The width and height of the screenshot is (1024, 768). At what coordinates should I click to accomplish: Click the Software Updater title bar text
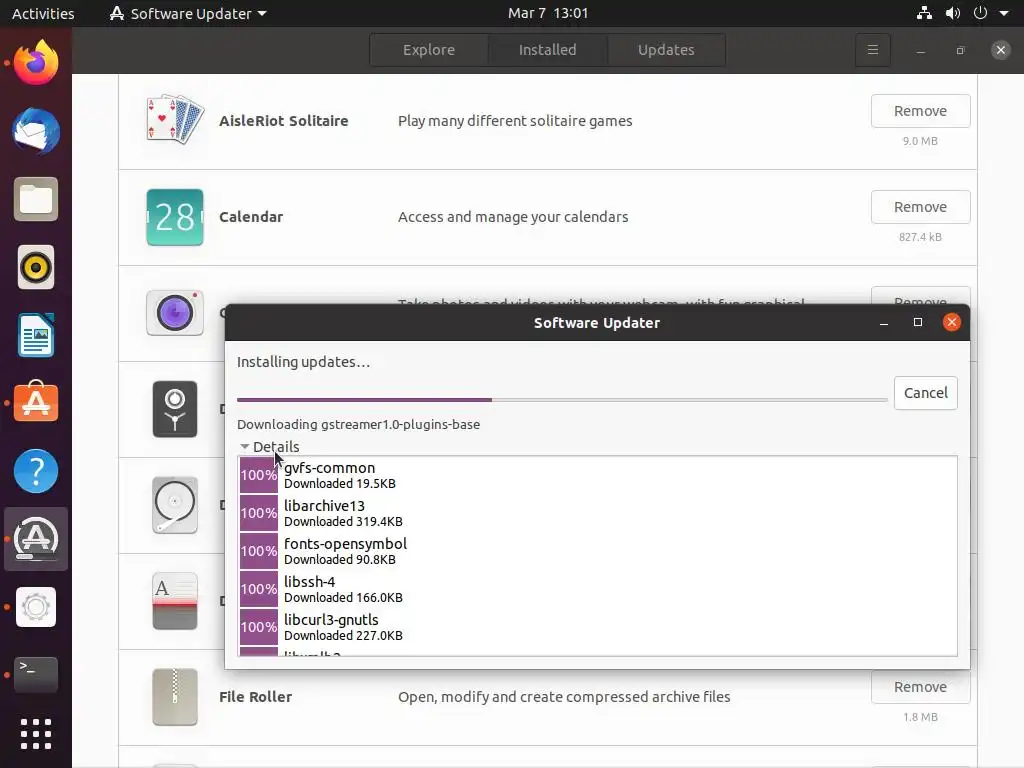pos(597,323)
